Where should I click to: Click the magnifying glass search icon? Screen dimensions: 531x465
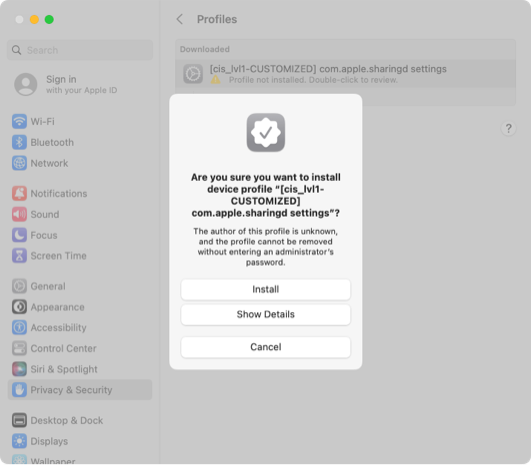(x=16, y=50)
